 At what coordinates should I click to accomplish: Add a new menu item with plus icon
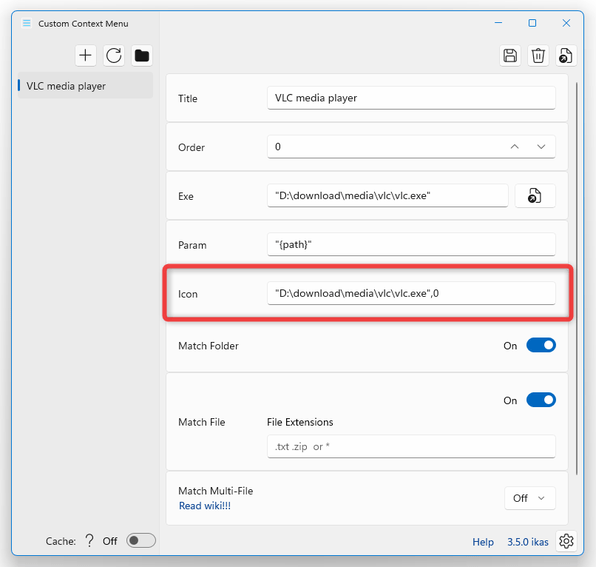pyautogui.click(x=85, y=55)
